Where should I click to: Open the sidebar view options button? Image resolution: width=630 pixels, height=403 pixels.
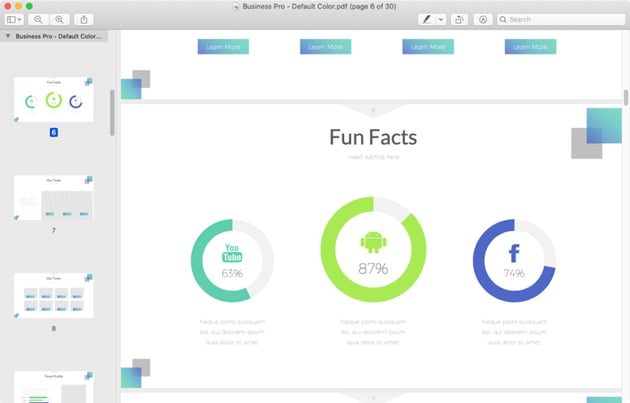pyautogui.click(x=14, y=19)
